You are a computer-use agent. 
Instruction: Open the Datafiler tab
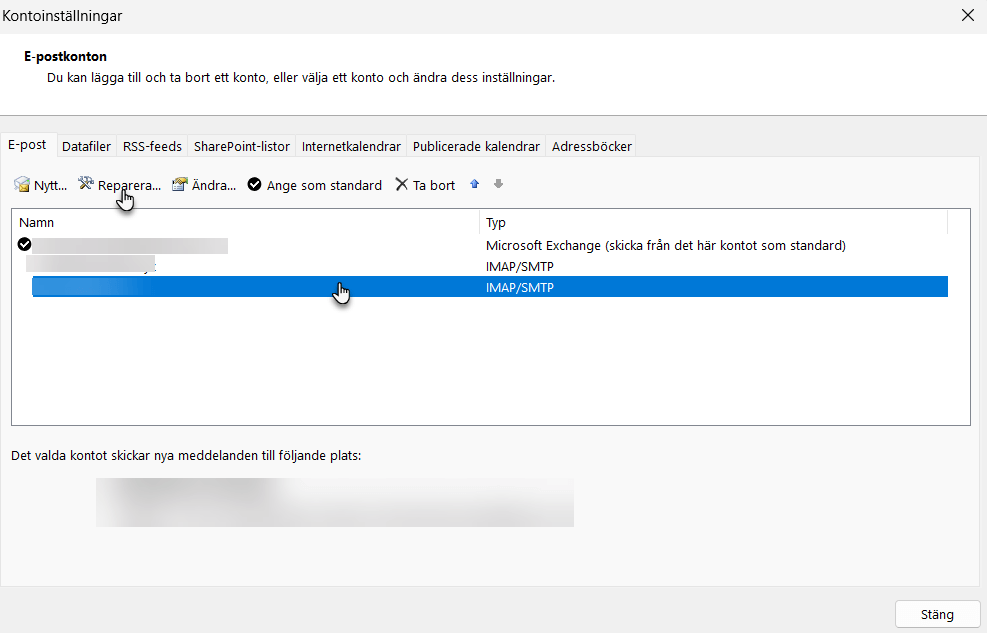(86, 146)
